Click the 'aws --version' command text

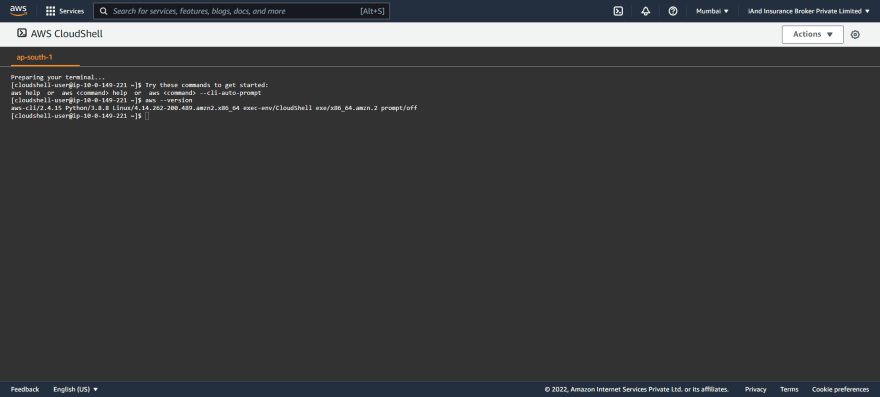coord(168,100)
